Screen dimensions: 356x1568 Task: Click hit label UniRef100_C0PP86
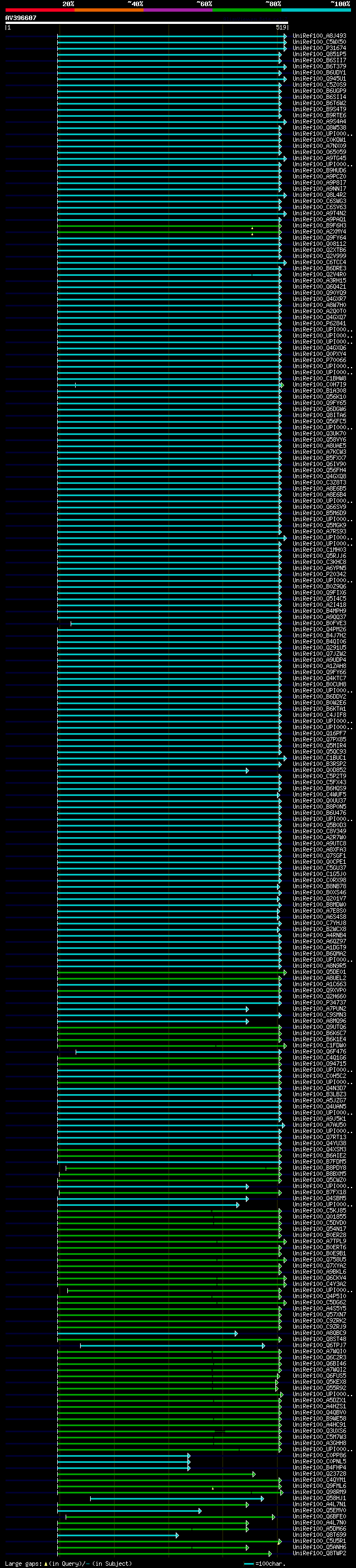point(319,1456)
